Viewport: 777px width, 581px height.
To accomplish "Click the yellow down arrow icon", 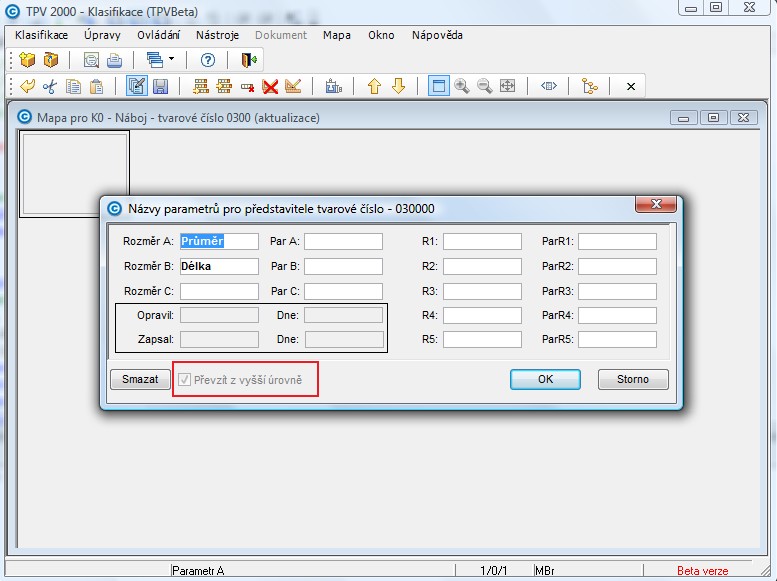I will tap(398, 86).
